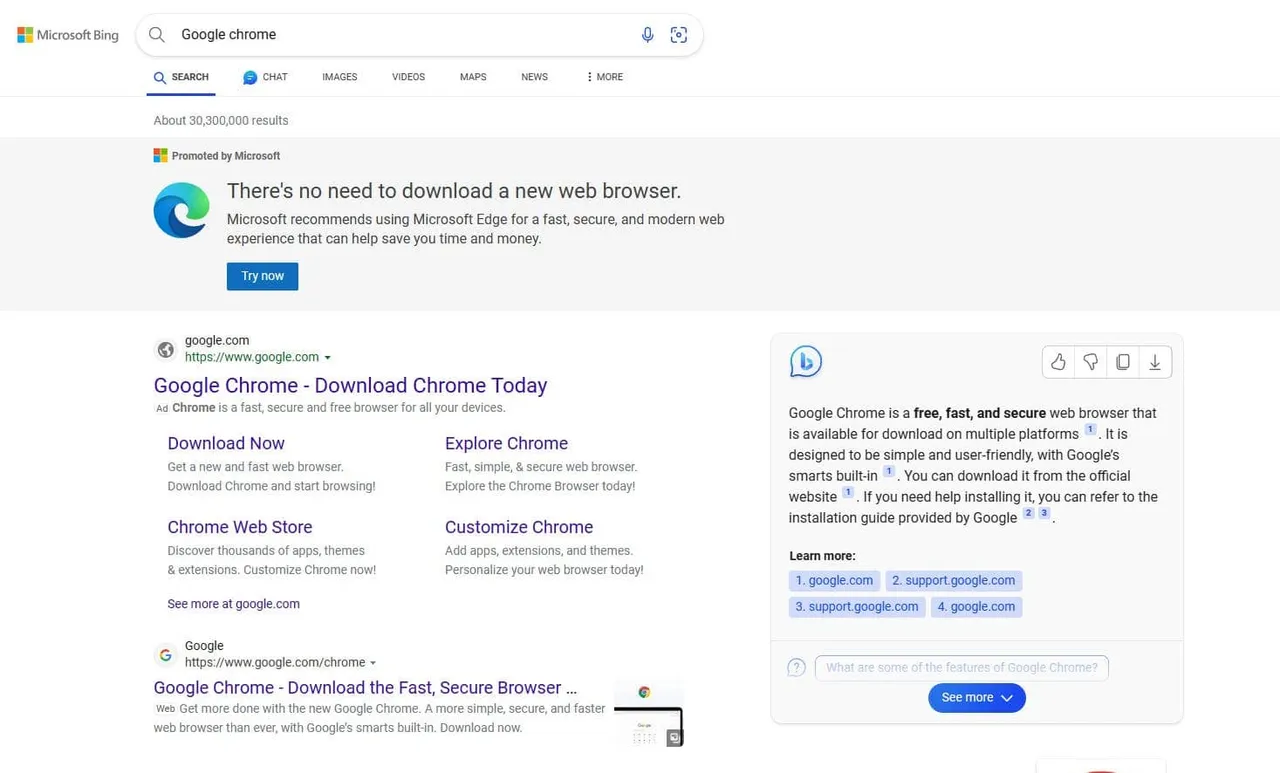This screenshot has width=1280, height=773.
Task: Switch to the IMAGES tab
Action: [x=339, y=76]
